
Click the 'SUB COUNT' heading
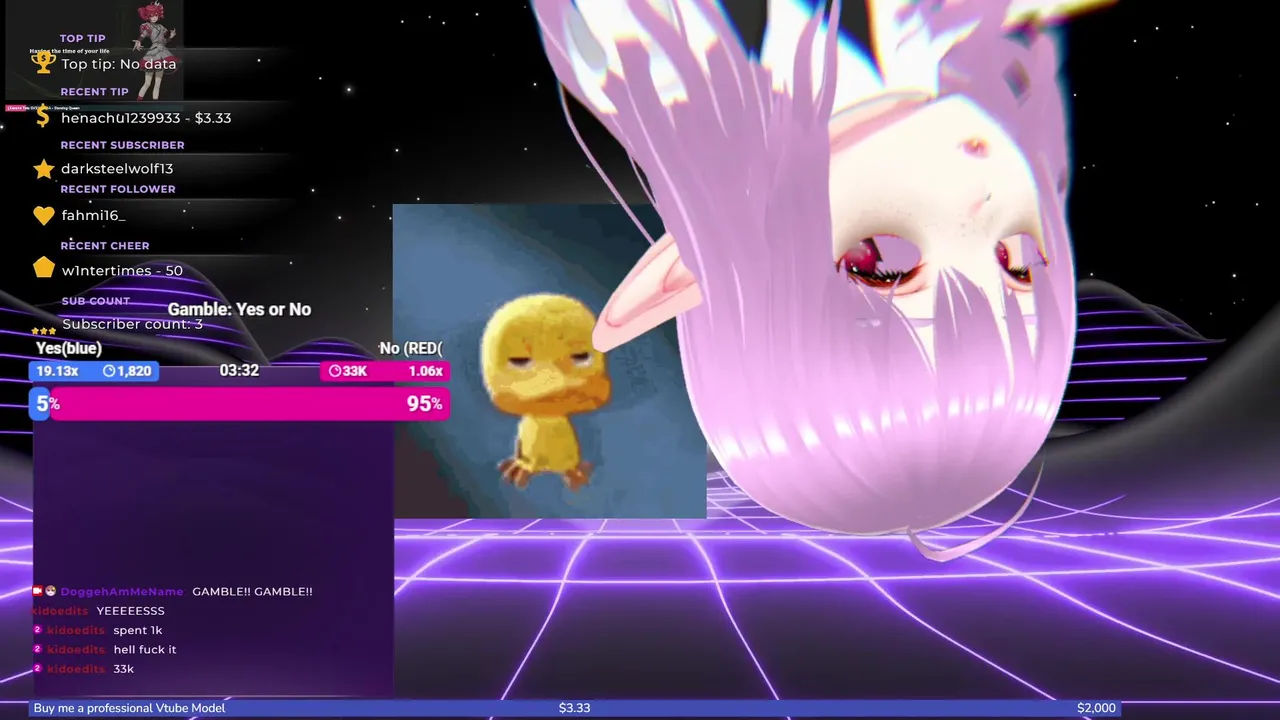[96, 301]
